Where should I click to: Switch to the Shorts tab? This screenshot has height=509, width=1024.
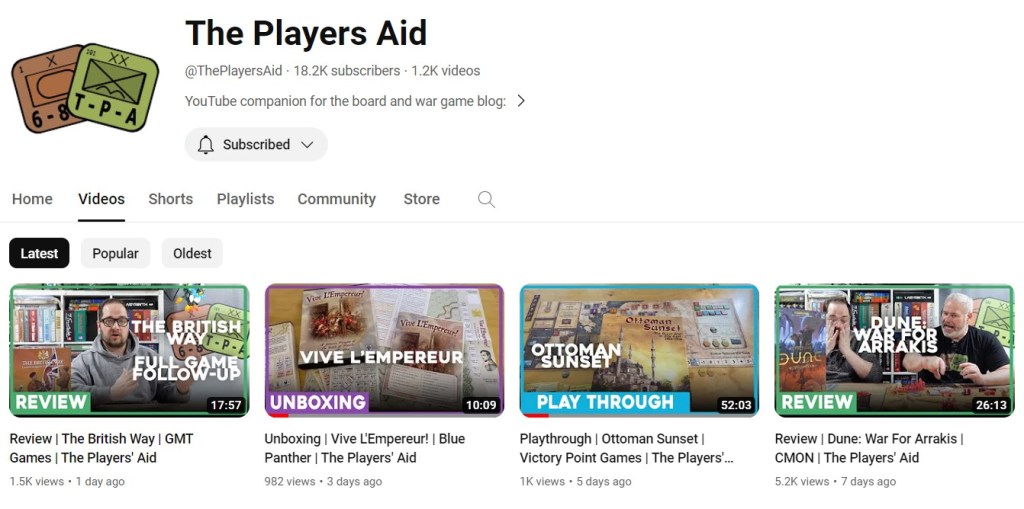click(170, 199)
